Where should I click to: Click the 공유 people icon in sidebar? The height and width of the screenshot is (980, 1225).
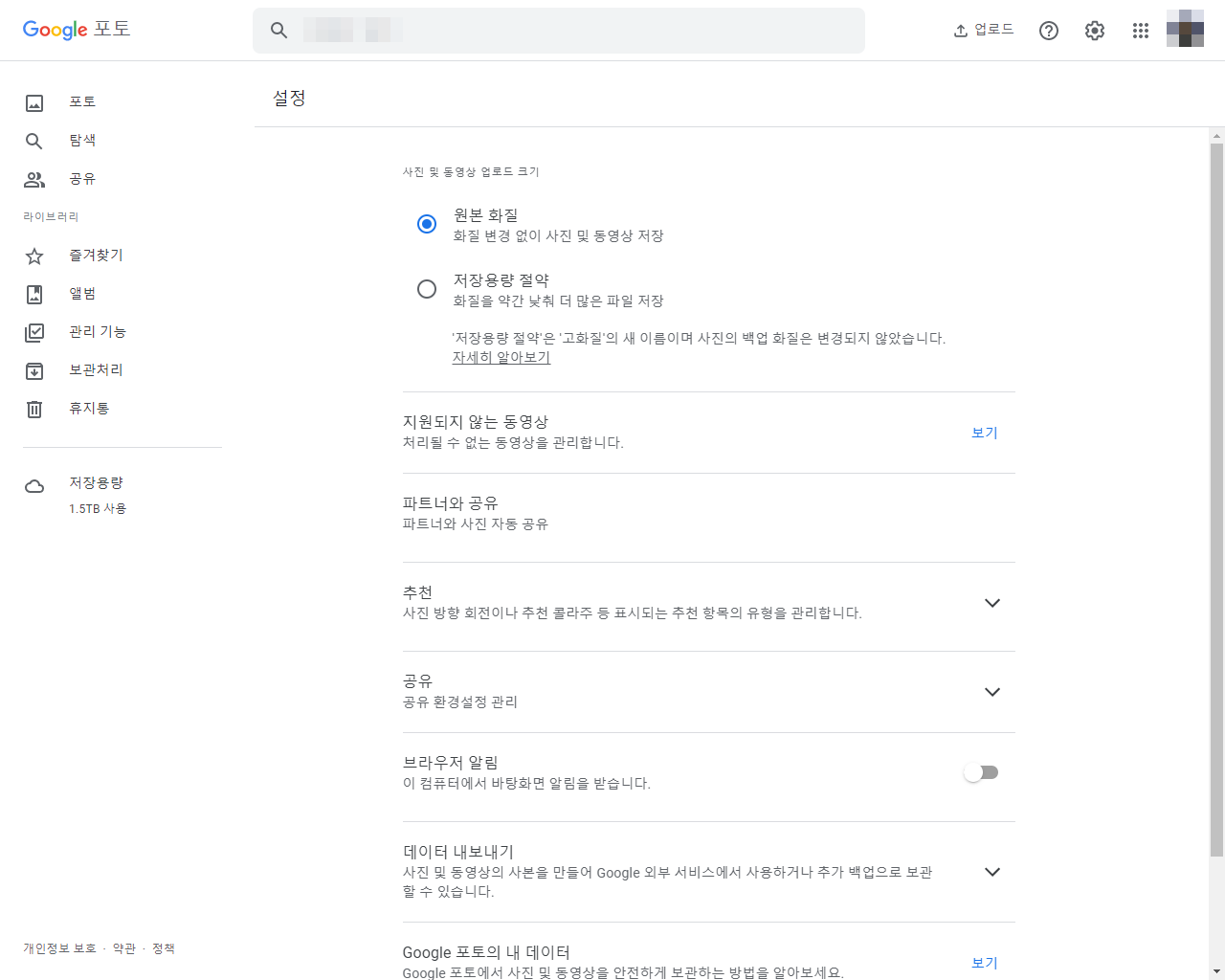pyautogui.click(x=34, y=180)
